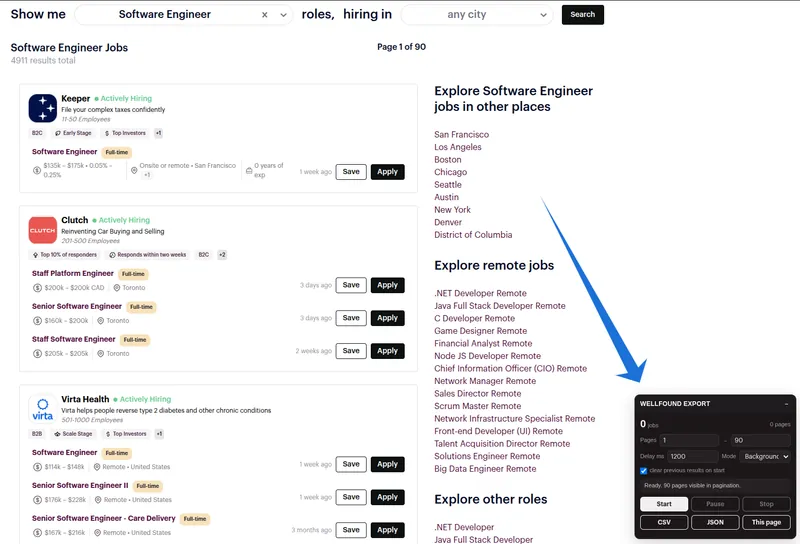Click Keeper's Top Investors tag
Screen dimensions: 800x544
pyautogui.click(x=125, y=133)
